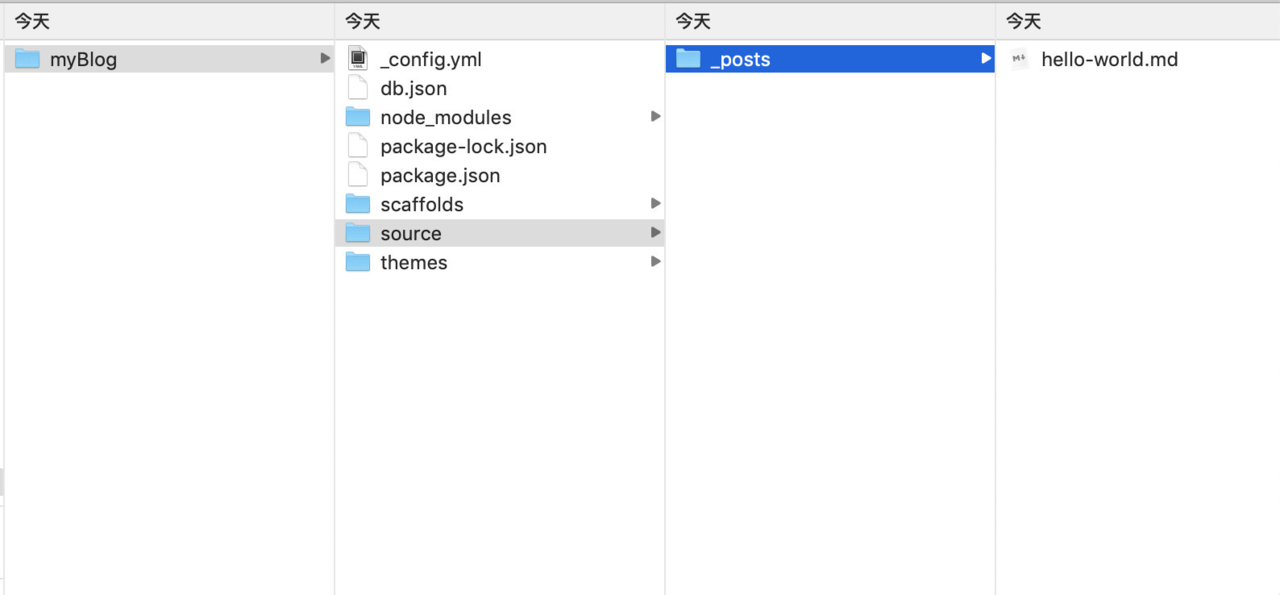Click the node_modules folder icon

(358, 117)
